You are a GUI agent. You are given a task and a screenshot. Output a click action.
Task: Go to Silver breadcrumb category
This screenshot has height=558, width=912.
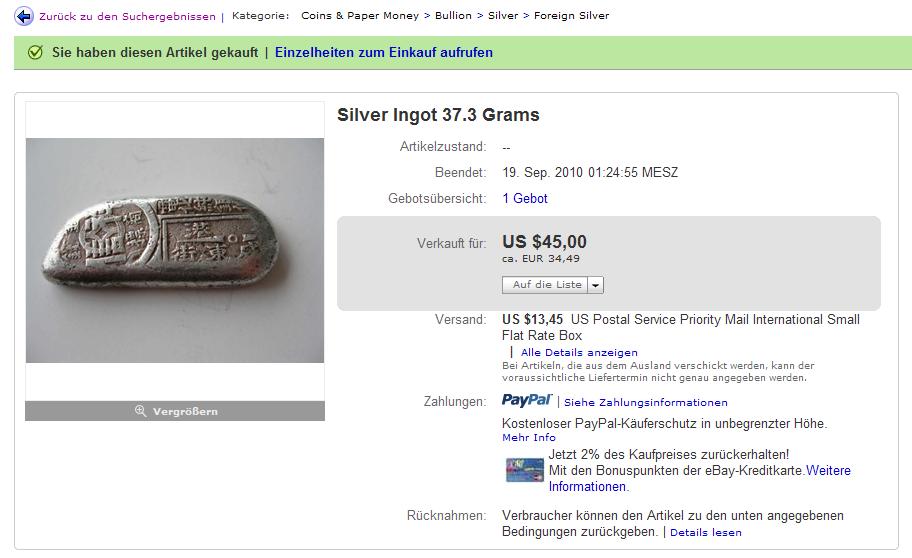(x=503, y=16)
